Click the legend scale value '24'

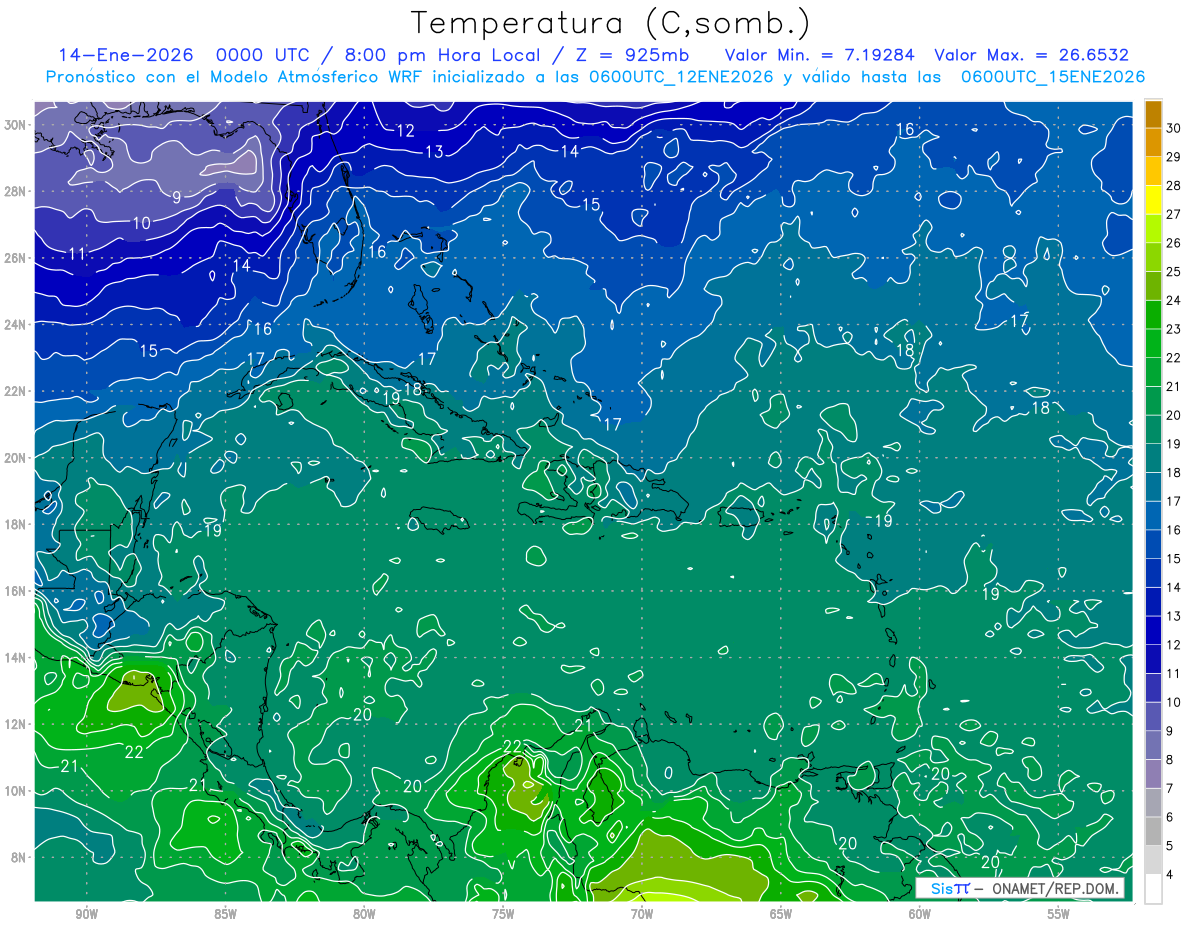(x=1174, y=301)
